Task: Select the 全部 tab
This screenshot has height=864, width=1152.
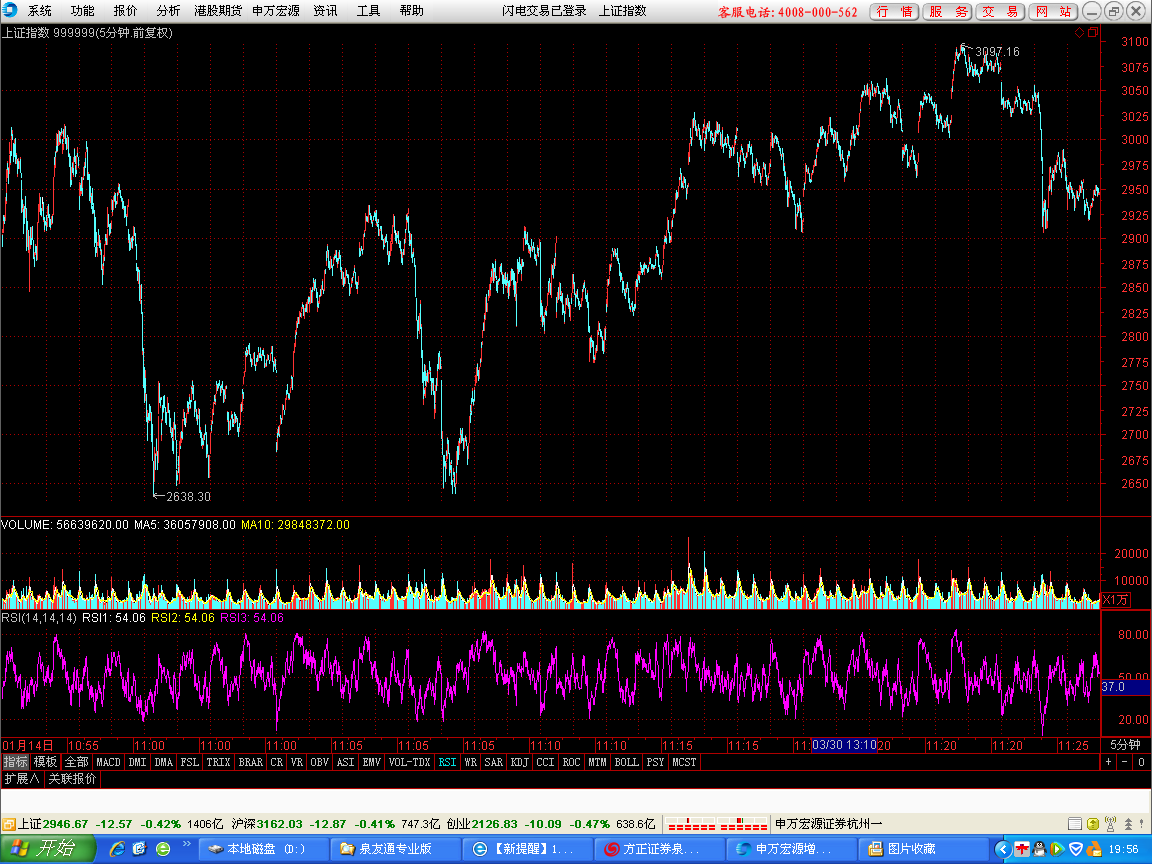Action: tap(76, 762)
